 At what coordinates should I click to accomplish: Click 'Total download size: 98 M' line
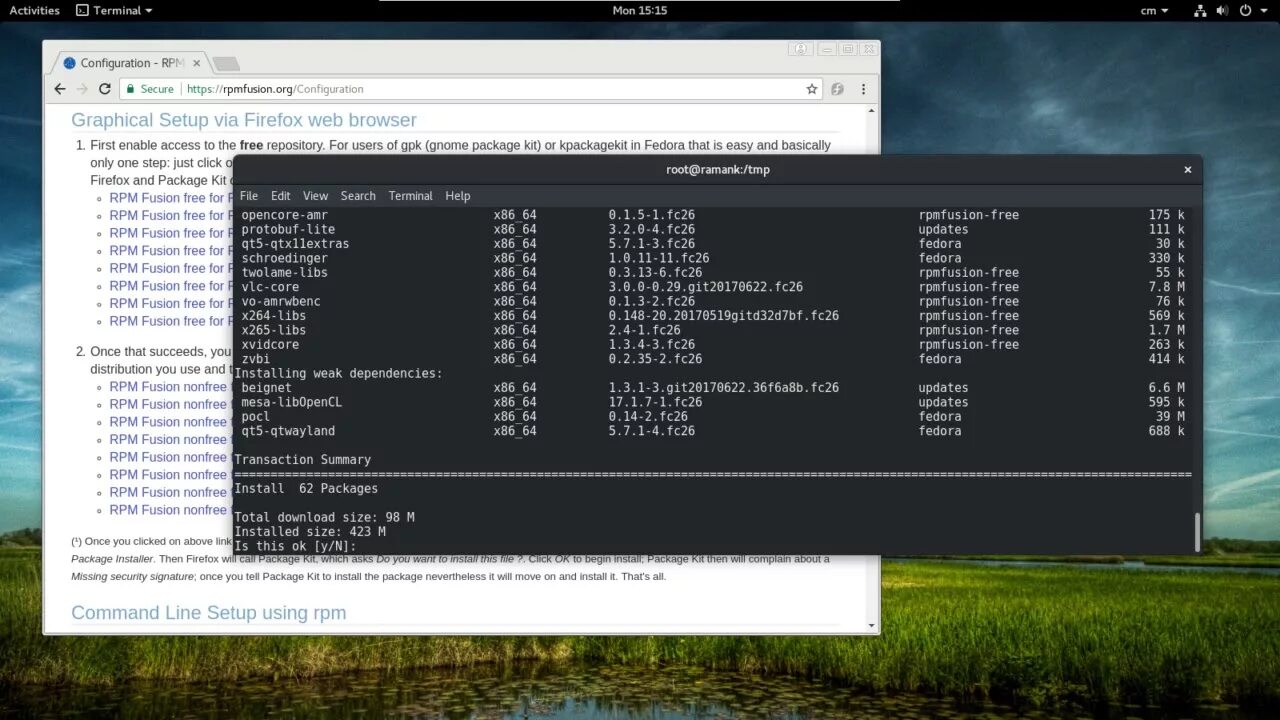pos(324,517)
